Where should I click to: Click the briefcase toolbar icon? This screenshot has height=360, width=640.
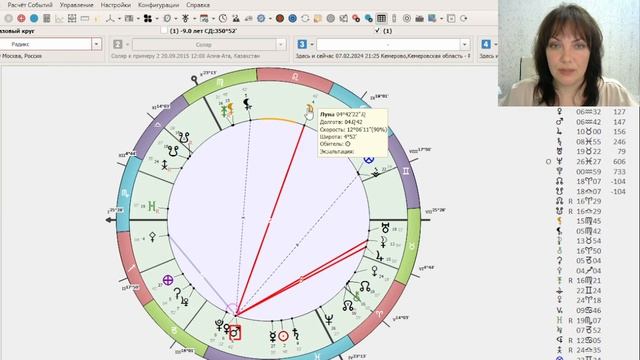[x=419, y=18]
